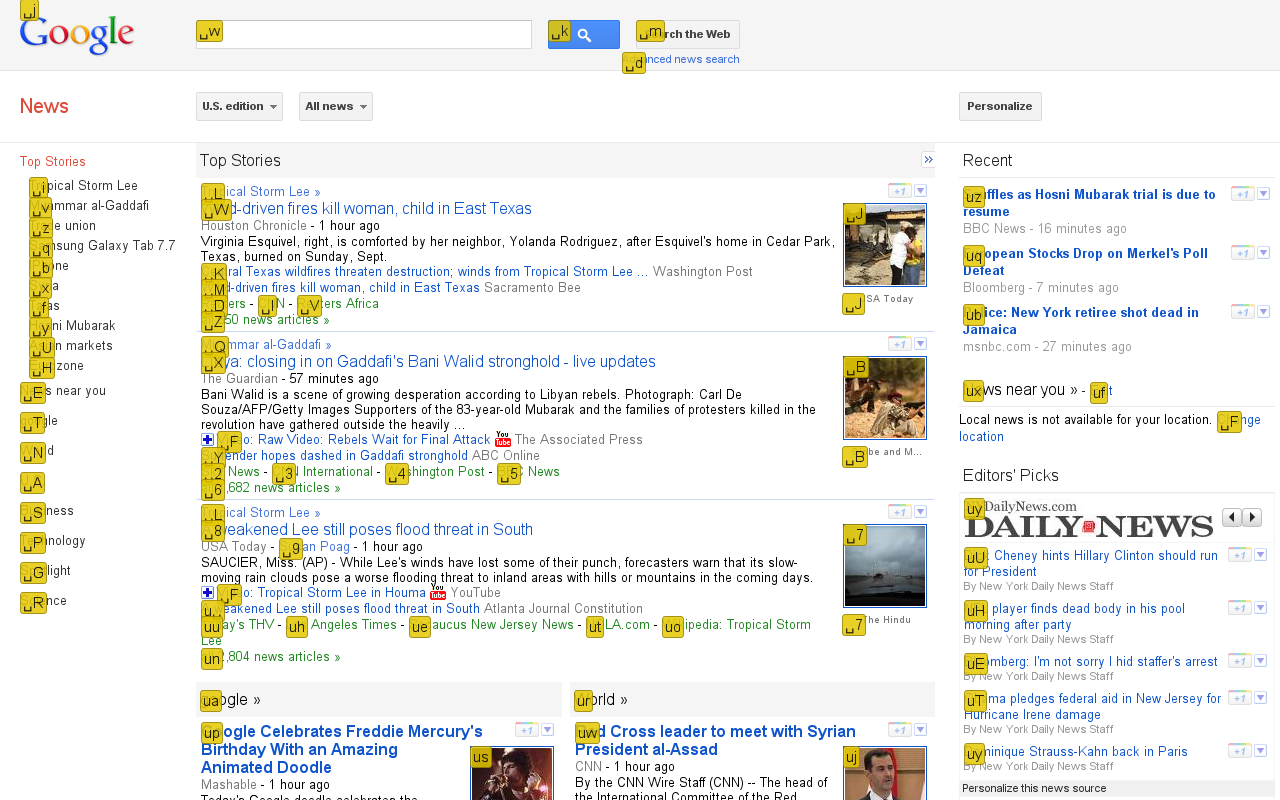
Task: Expand Top Stories with the double-arrow icon
Action: tap(928, 159)
